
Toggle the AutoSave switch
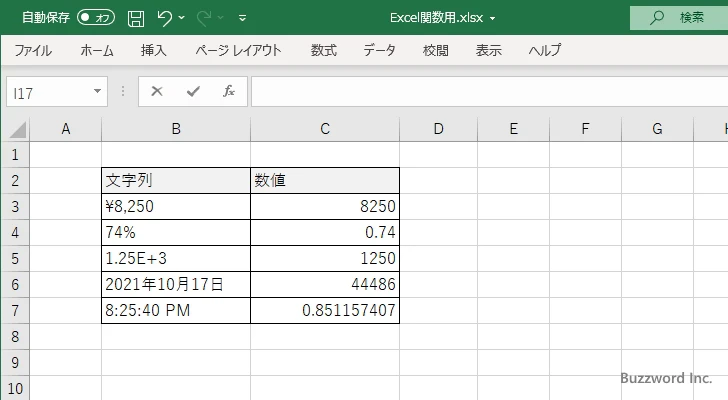coord(96,18)
